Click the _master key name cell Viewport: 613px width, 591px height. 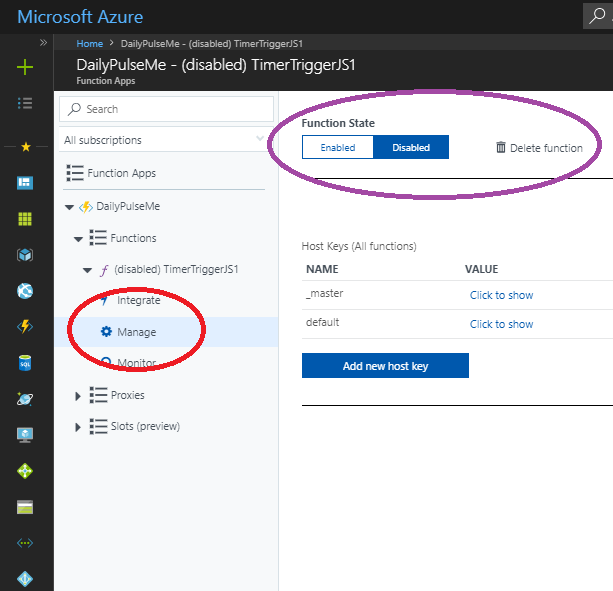click(x=324, y=293)
